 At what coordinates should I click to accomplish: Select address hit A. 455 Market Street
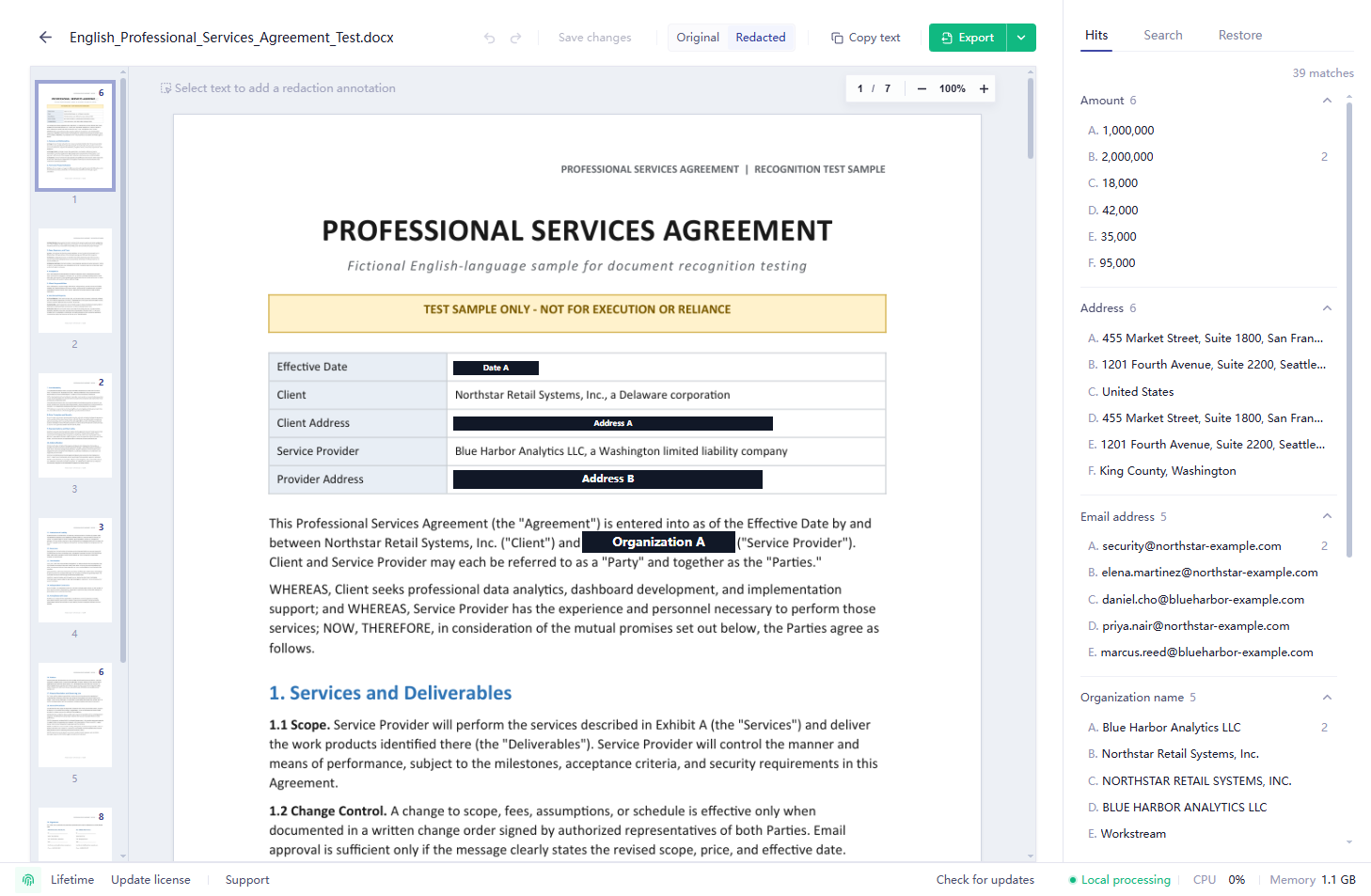1208,338
